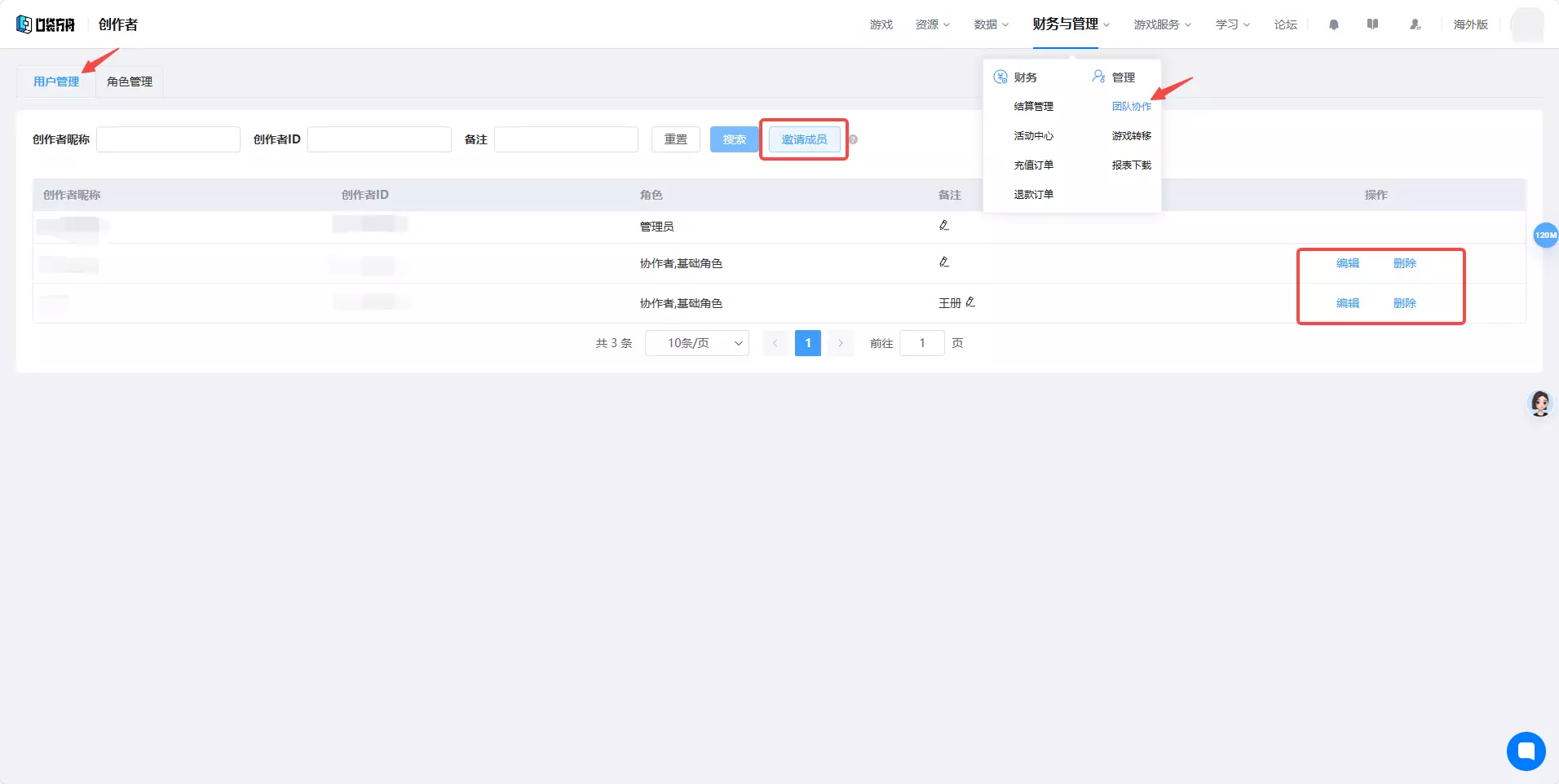Expand the 财务与管理 menu
The height and width of the screenshot is (784, 1559).
point(1071,24)
